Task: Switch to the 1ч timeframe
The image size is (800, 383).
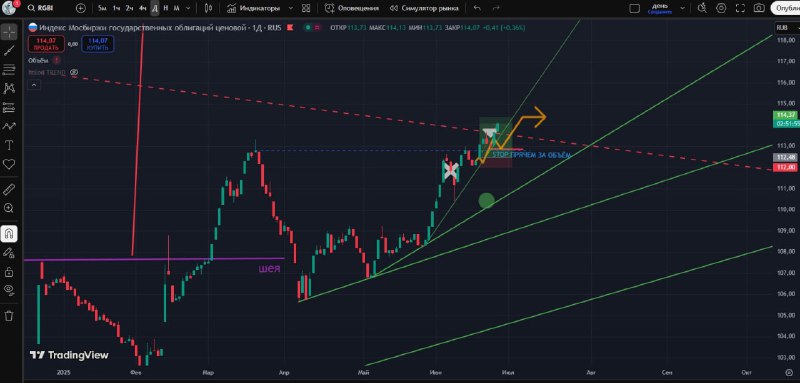Action: pos(117,8)
